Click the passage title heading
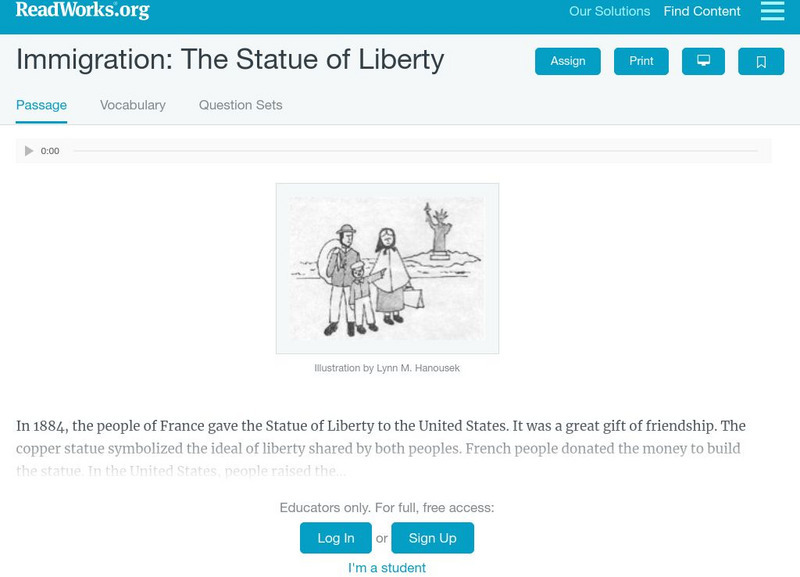 click(x=230, y=59)
